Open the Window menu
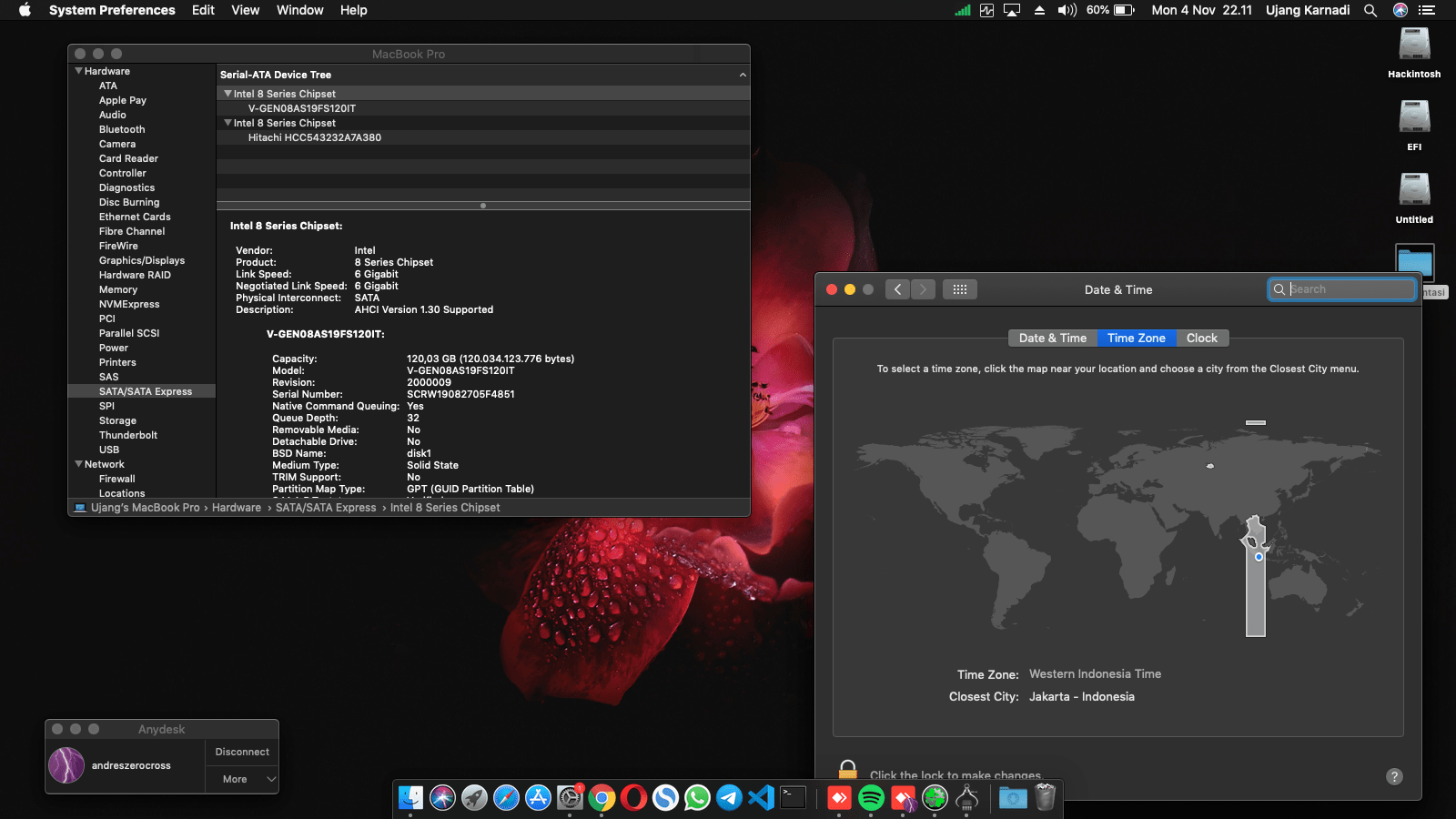 click(x=299, y=10)
